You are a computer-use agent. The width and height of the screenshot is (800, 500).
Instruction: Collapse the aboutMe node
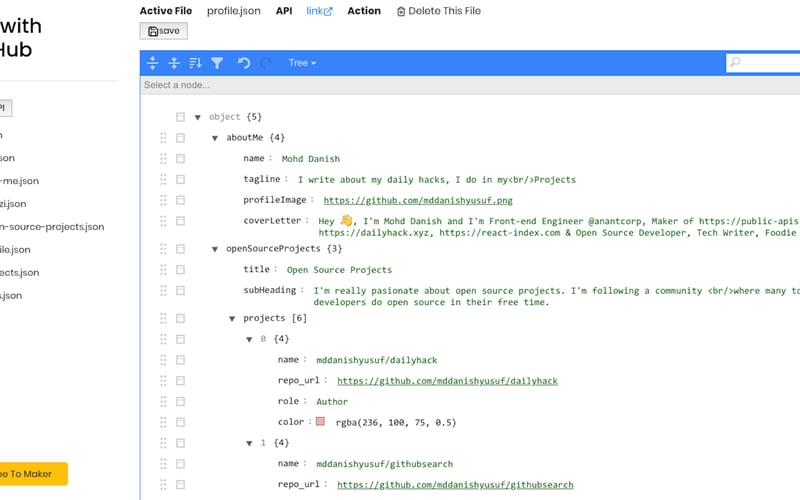(215, 138)
